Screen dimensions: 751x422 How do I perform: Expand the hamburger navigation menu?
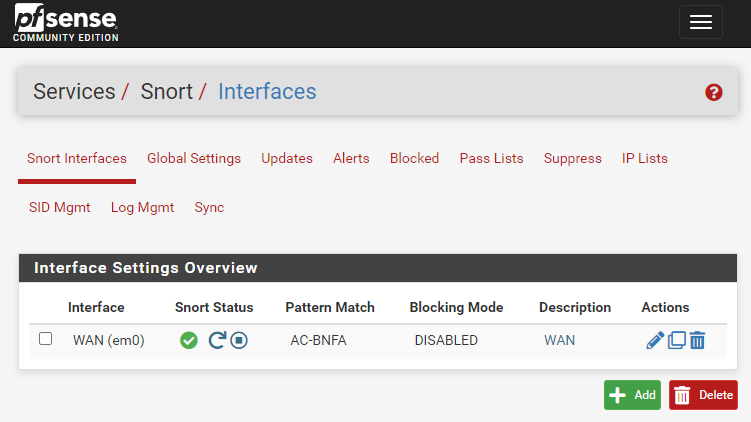(x=700, y=23)
